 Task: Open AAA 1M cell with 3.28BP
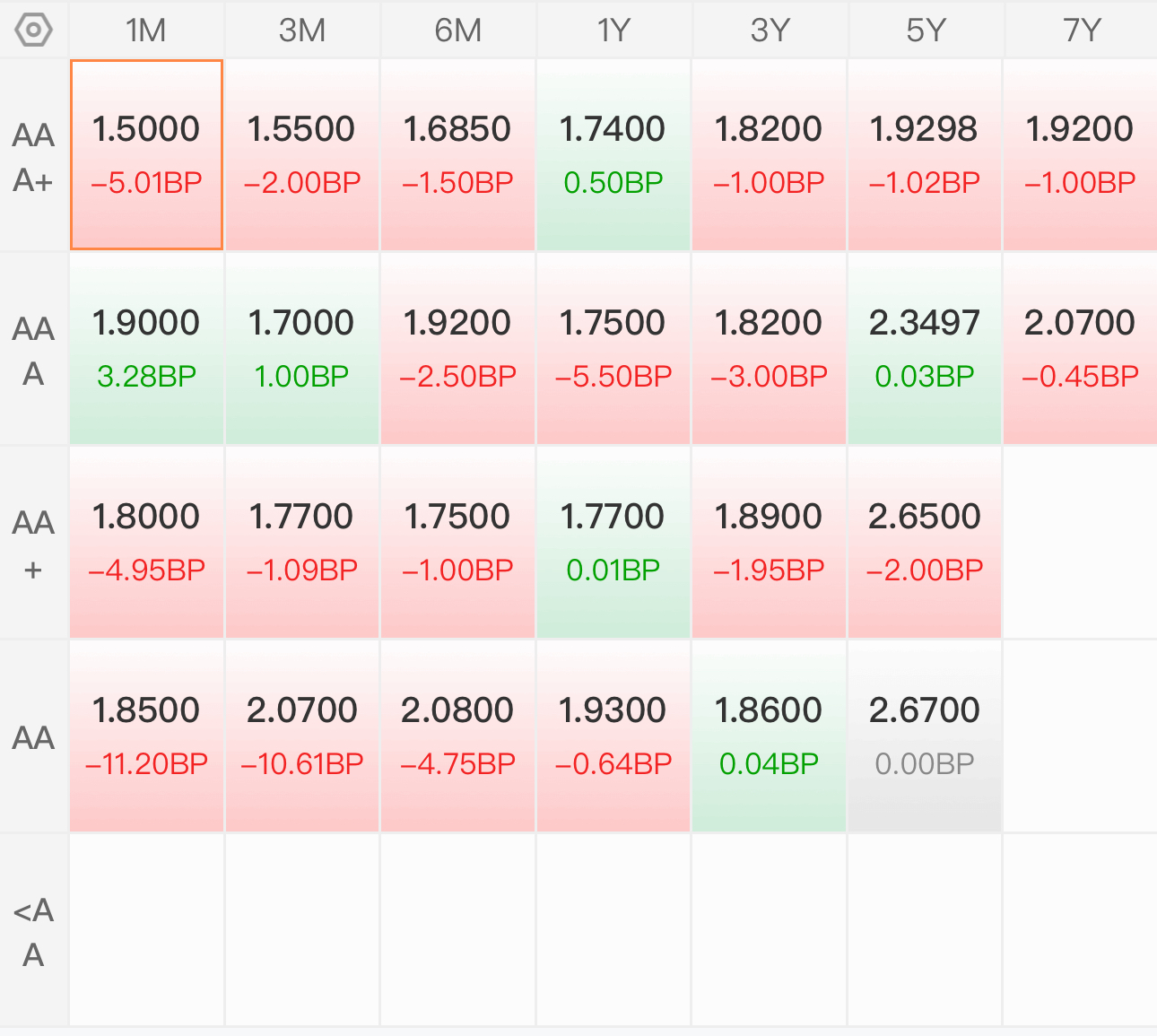click(146, 349)
